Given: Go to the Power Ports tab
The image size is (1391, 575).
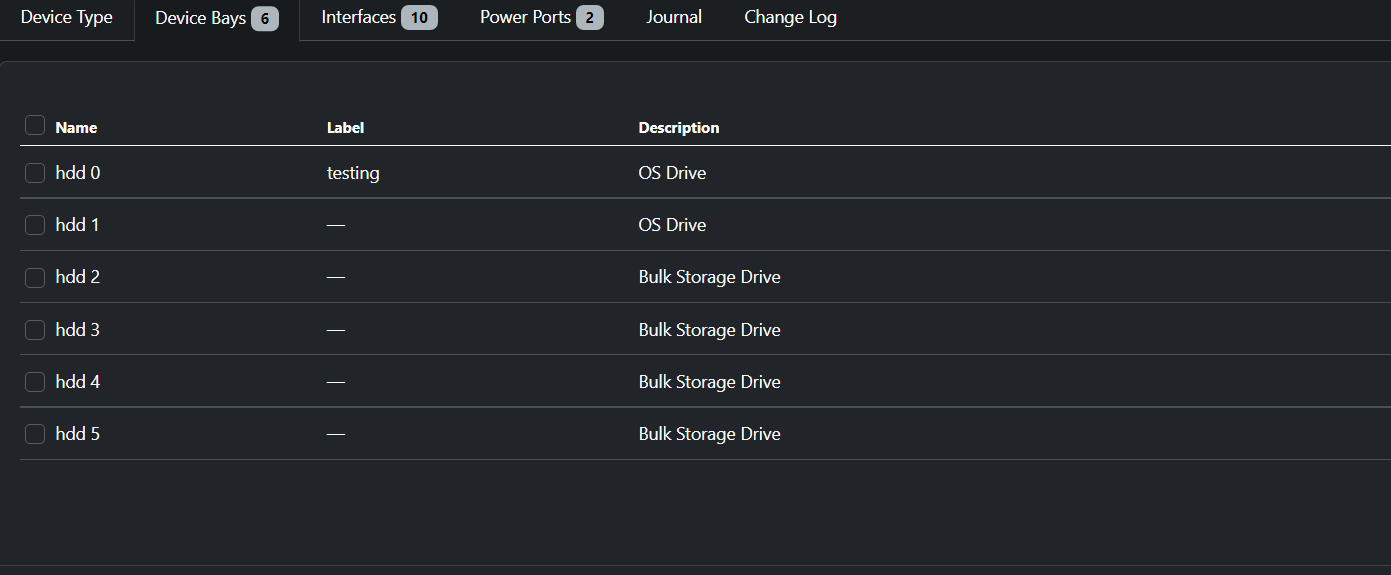Looking at the screenshot, I should tap(541, 17).
